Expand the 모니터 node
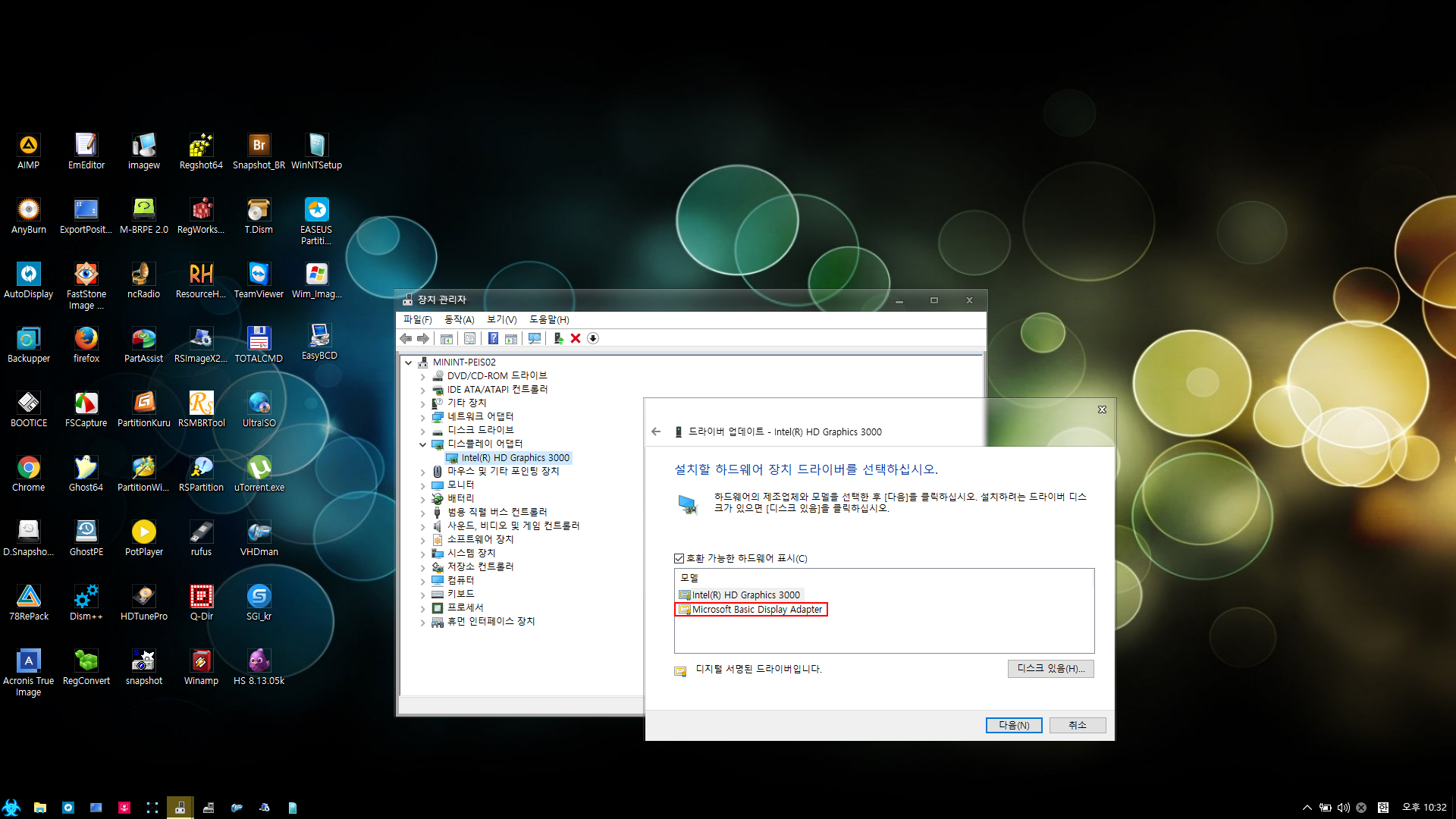The image size is (1456, 819). tap(423, 485)
